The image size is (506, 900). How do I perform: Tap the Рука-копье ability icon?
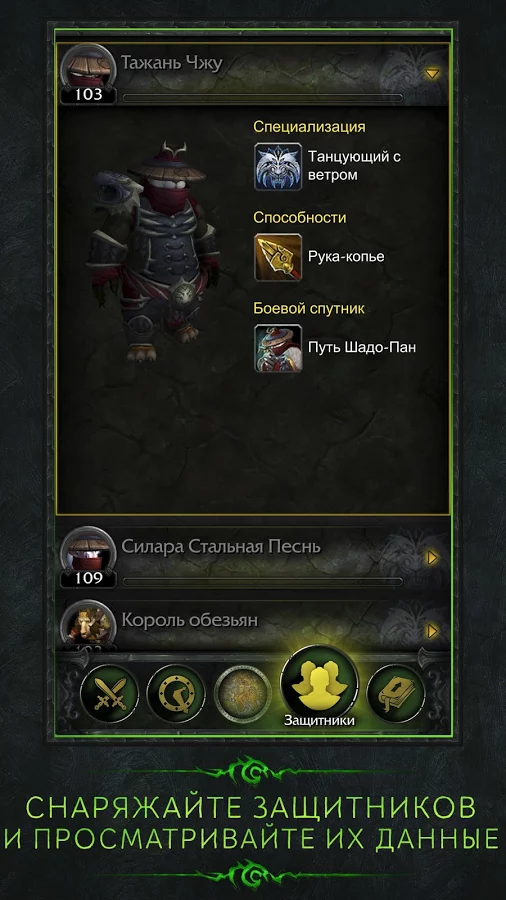pos(278,257)
